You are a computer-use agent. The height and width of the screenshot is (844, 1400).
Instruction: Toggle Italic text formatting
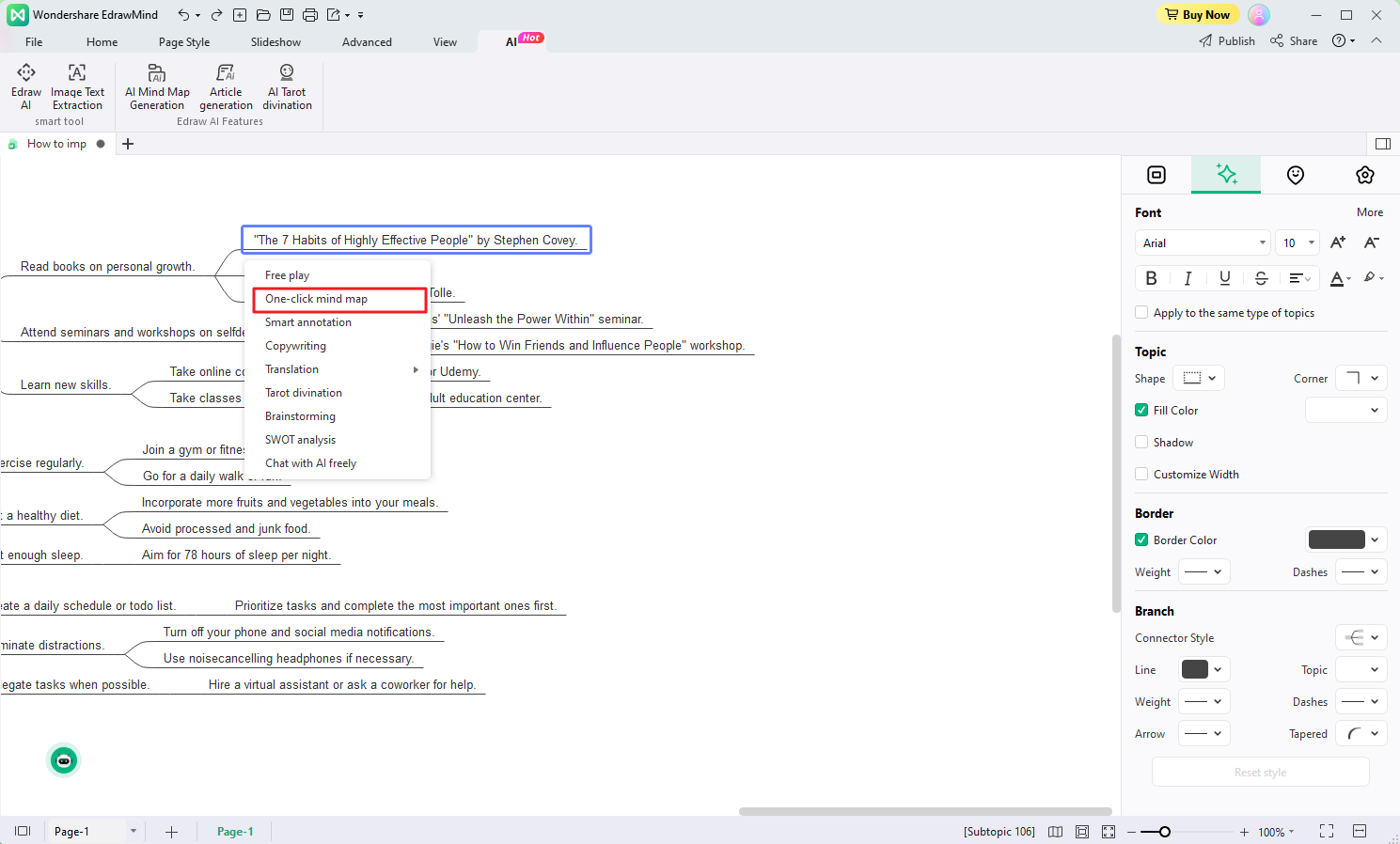coord(1188,278)
